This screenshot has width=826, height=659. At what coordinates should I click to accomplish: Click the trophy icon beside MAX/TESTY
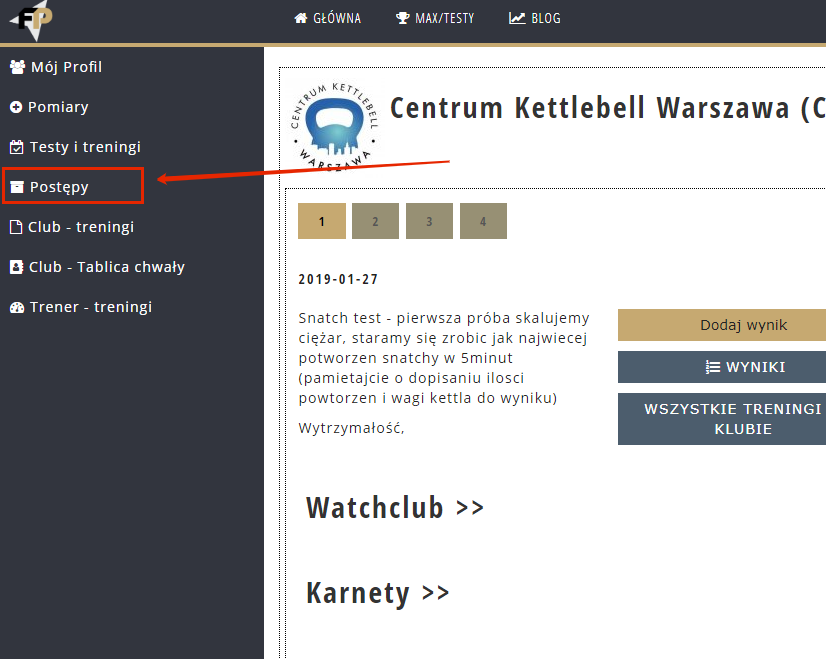click(x=402, y=18)
